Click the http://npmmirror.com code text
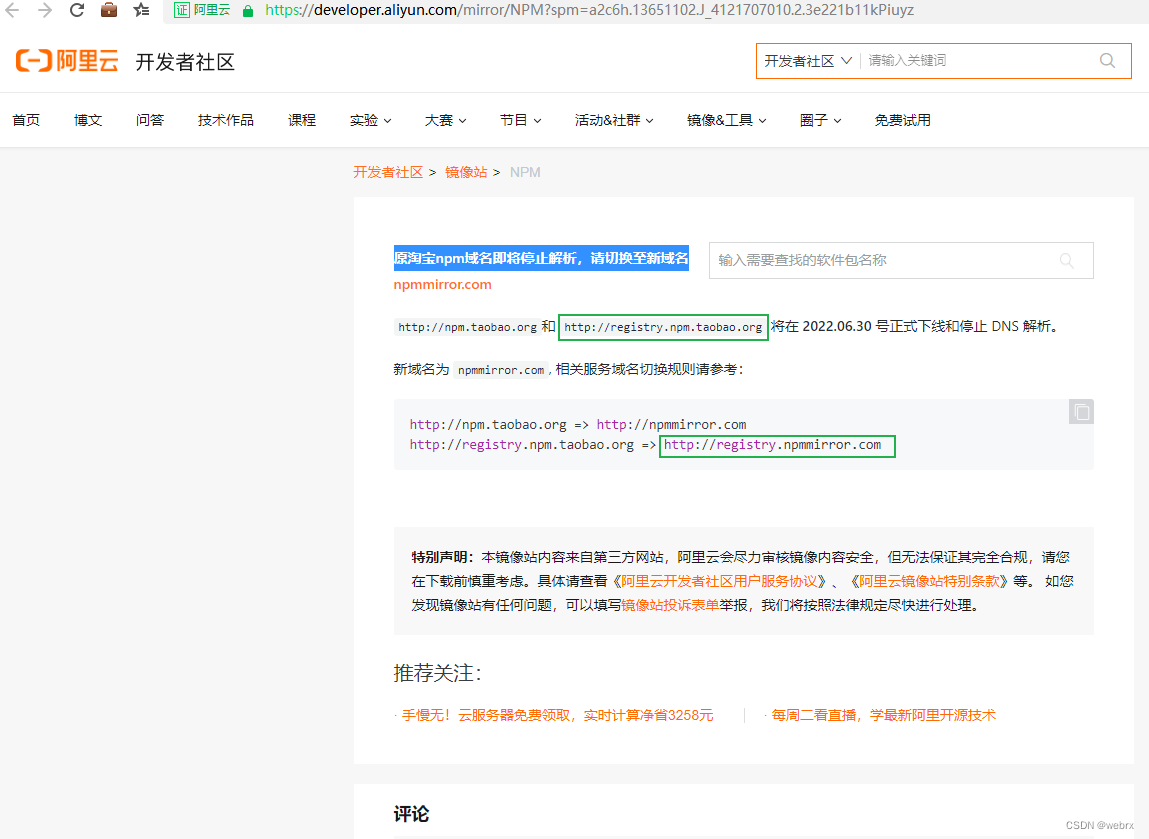The width and height of the screenshot is (1149, 839). pyautogui.click(x=671, y=424)
